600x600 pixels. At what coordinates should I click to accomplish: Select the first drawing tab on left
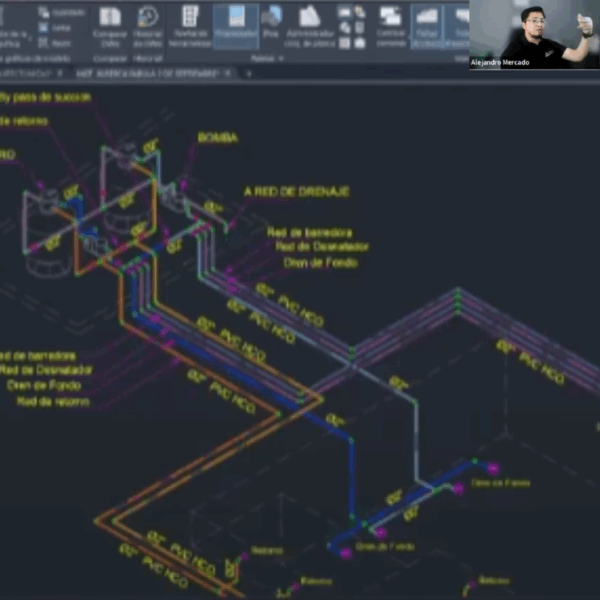(28, 74)
